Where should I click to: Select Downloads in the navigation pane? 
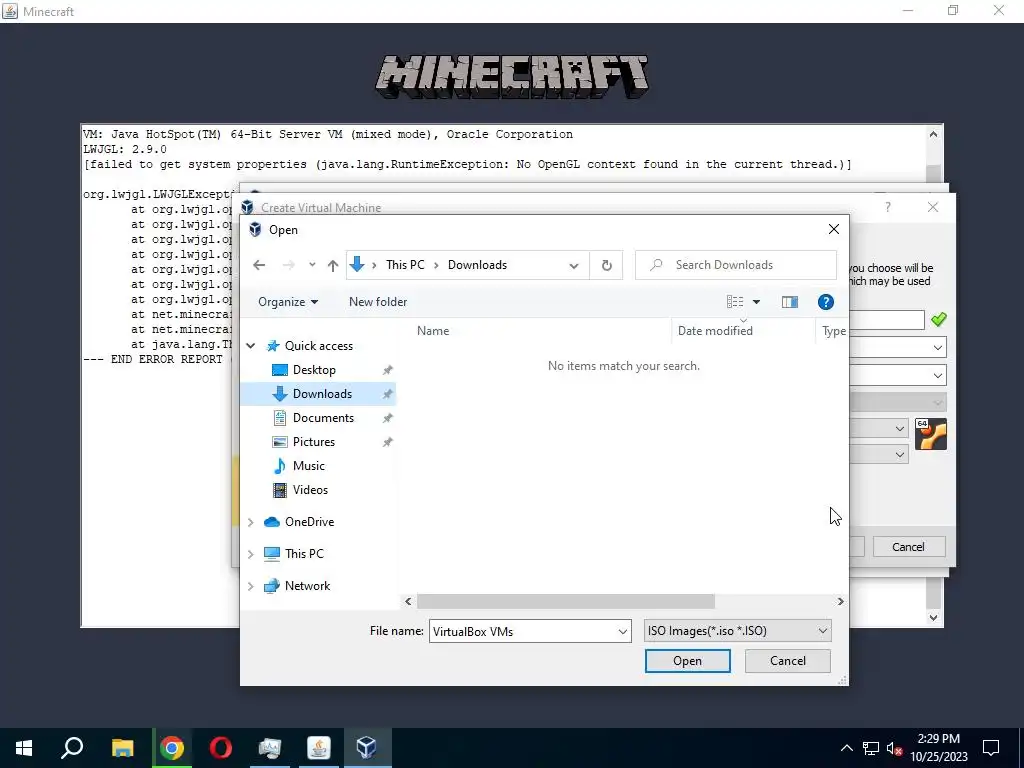pos(322,394)
